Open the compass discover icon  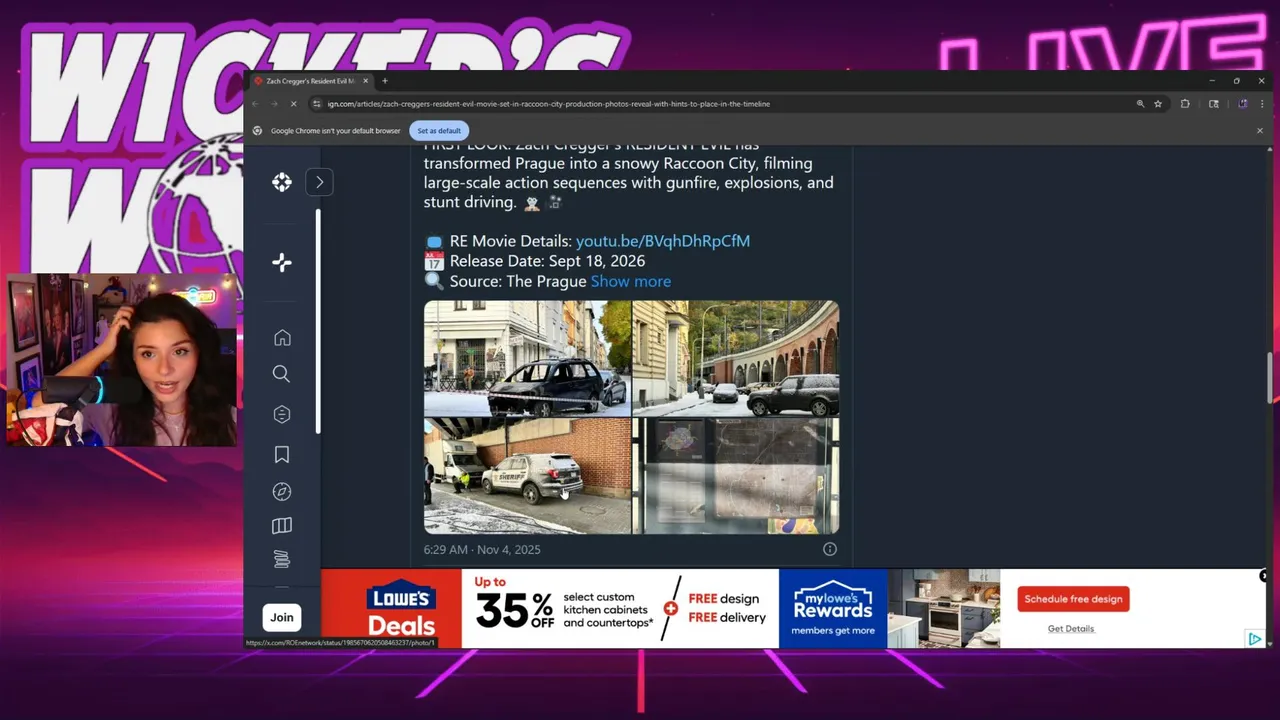click(282, 492)
